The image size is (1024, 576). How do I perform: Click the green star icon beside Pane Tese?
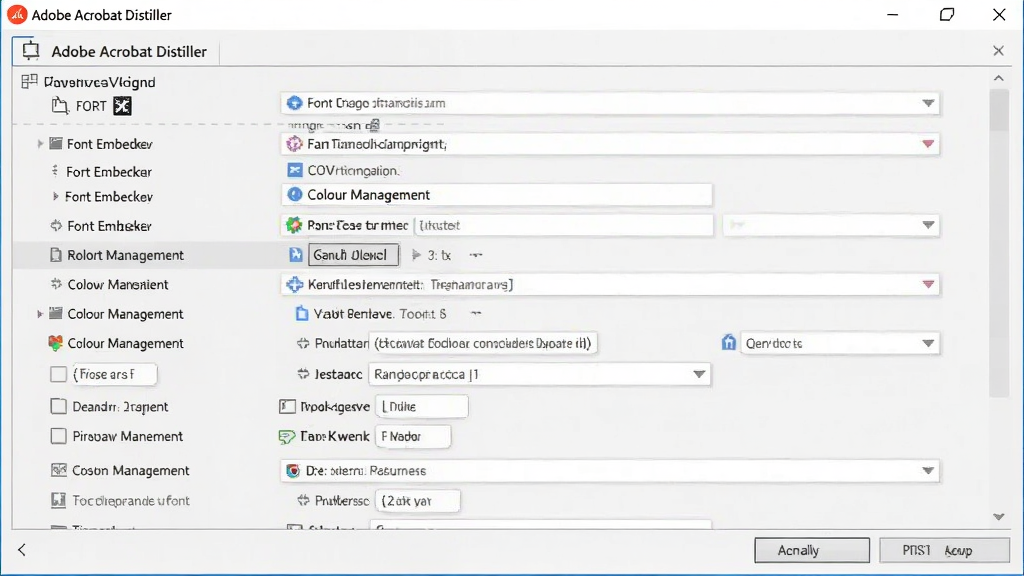click(x=295, y=225)
